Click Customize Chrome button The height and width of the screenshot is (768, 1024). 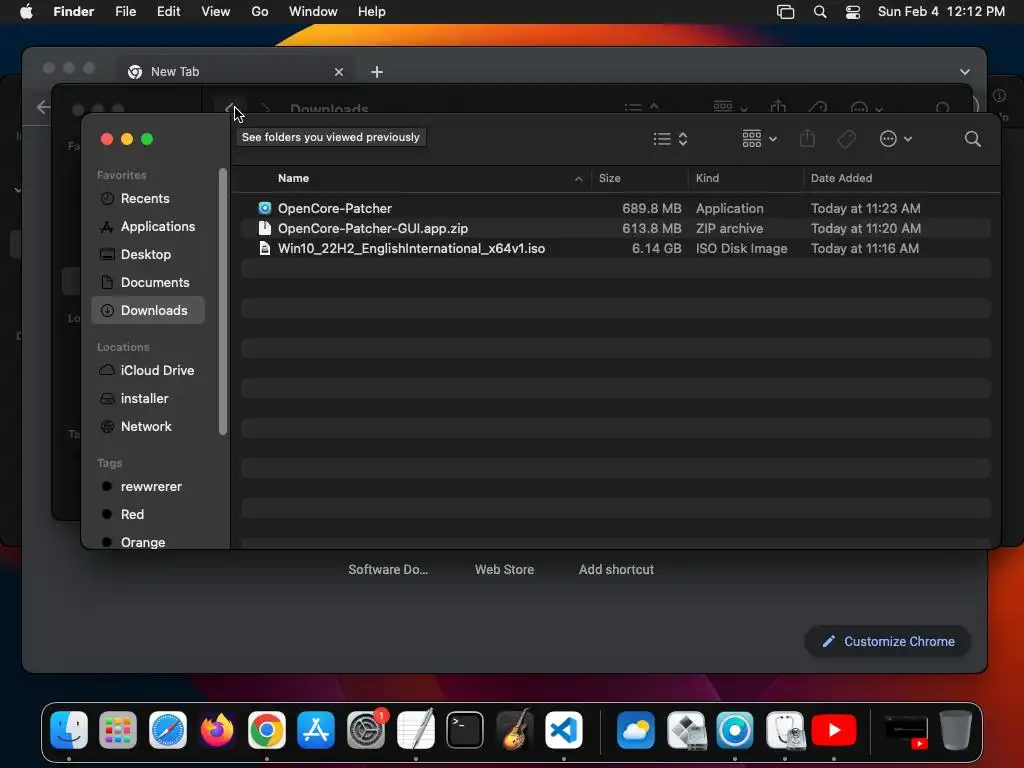(888, 642)
